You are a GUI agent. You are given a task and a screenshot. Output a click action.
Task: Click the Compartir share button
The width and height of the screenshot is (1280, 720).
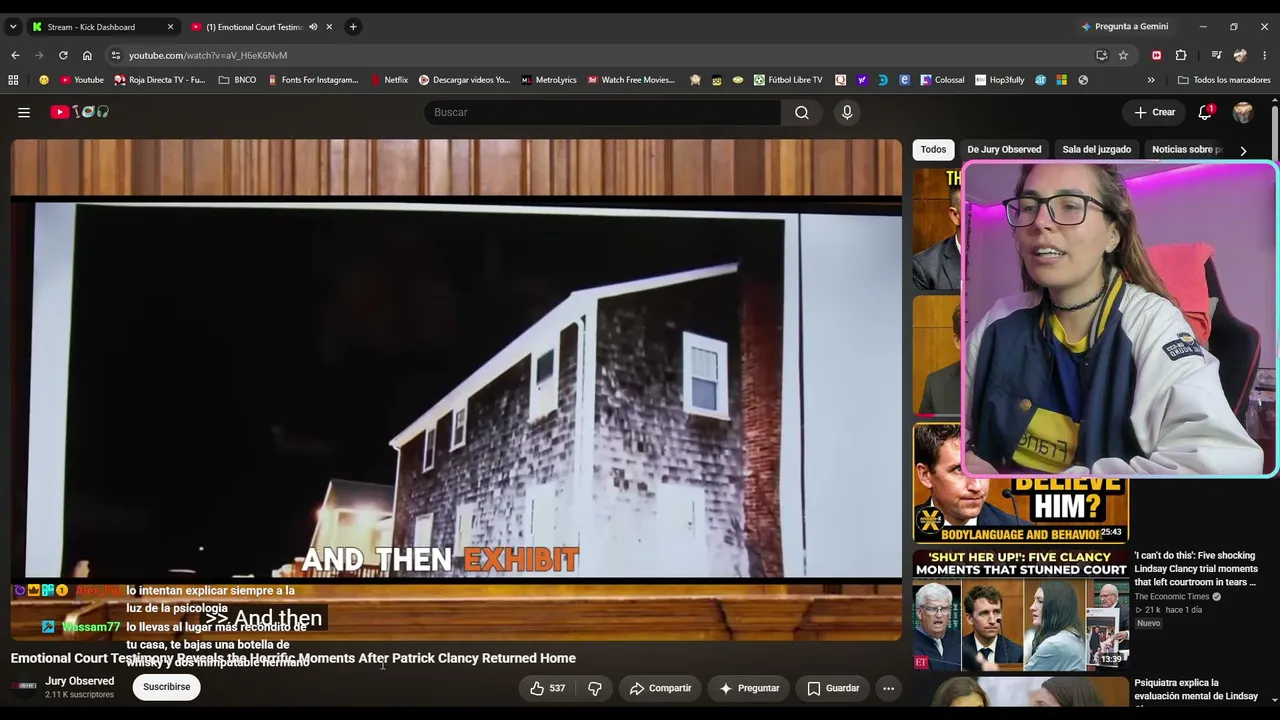660,688
